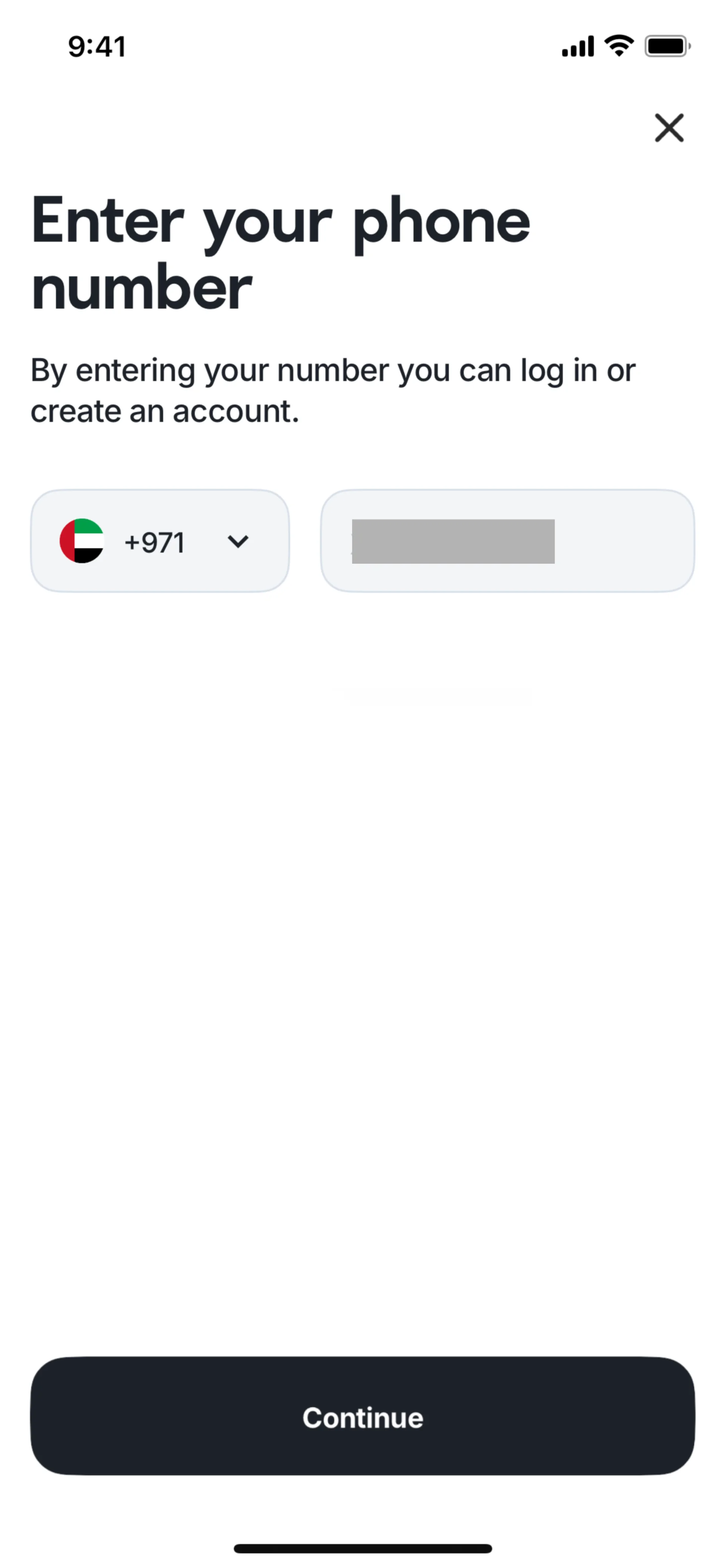Tap the battery indicator icon
This screenshot has height=1568, width=725.
coord(667,46)
